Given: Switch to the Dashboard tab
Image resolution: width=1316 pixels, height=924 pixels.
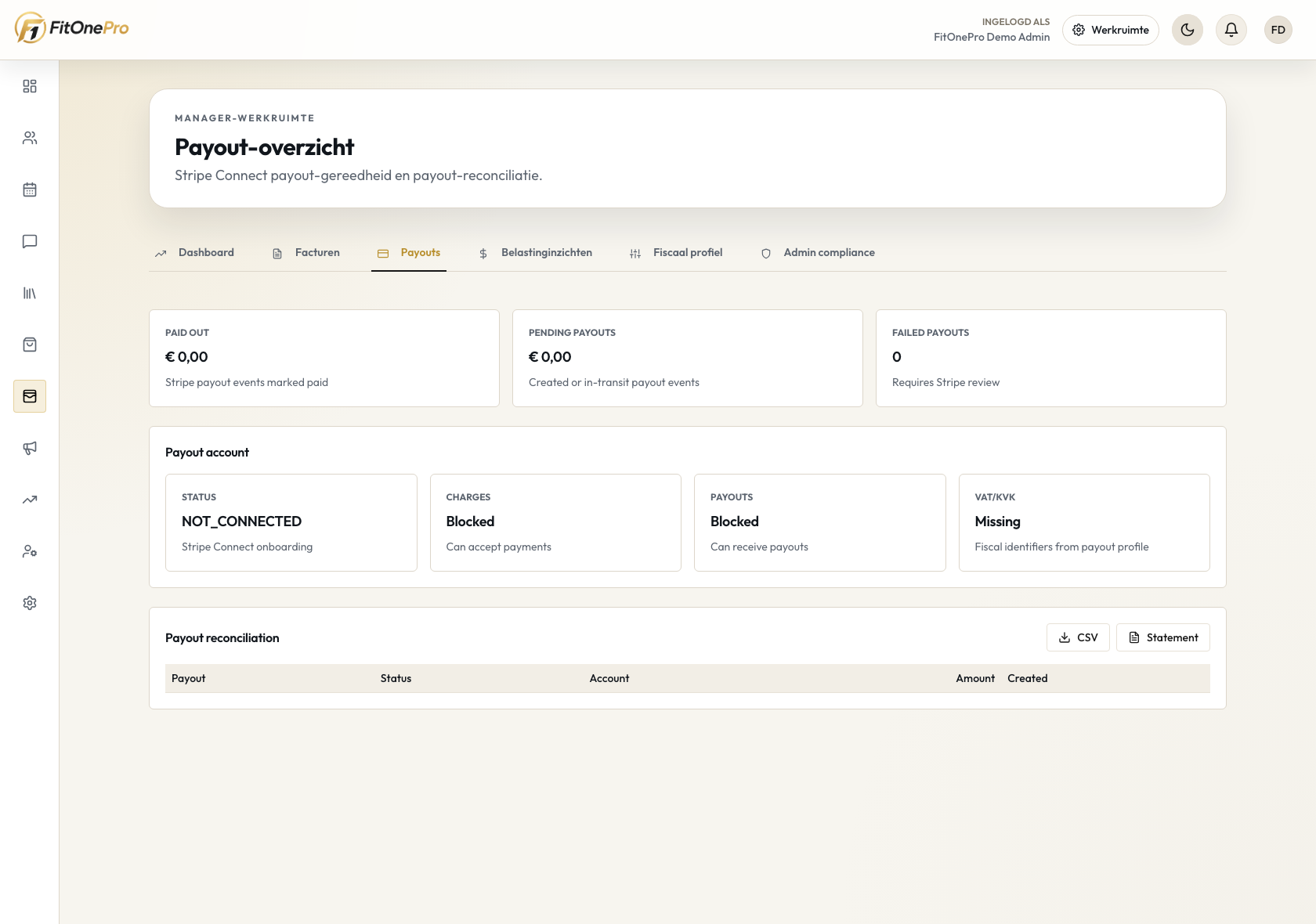Looking at the screenshot, I should click(x=194, y=253).
